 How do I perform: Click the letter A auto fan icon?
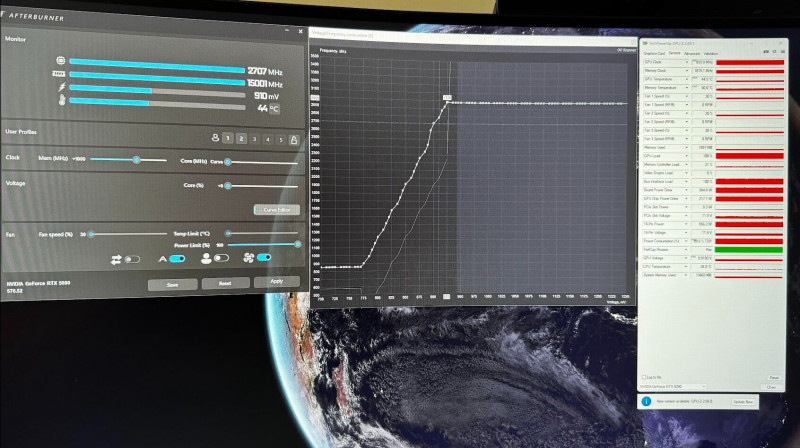tap(163, 259)
